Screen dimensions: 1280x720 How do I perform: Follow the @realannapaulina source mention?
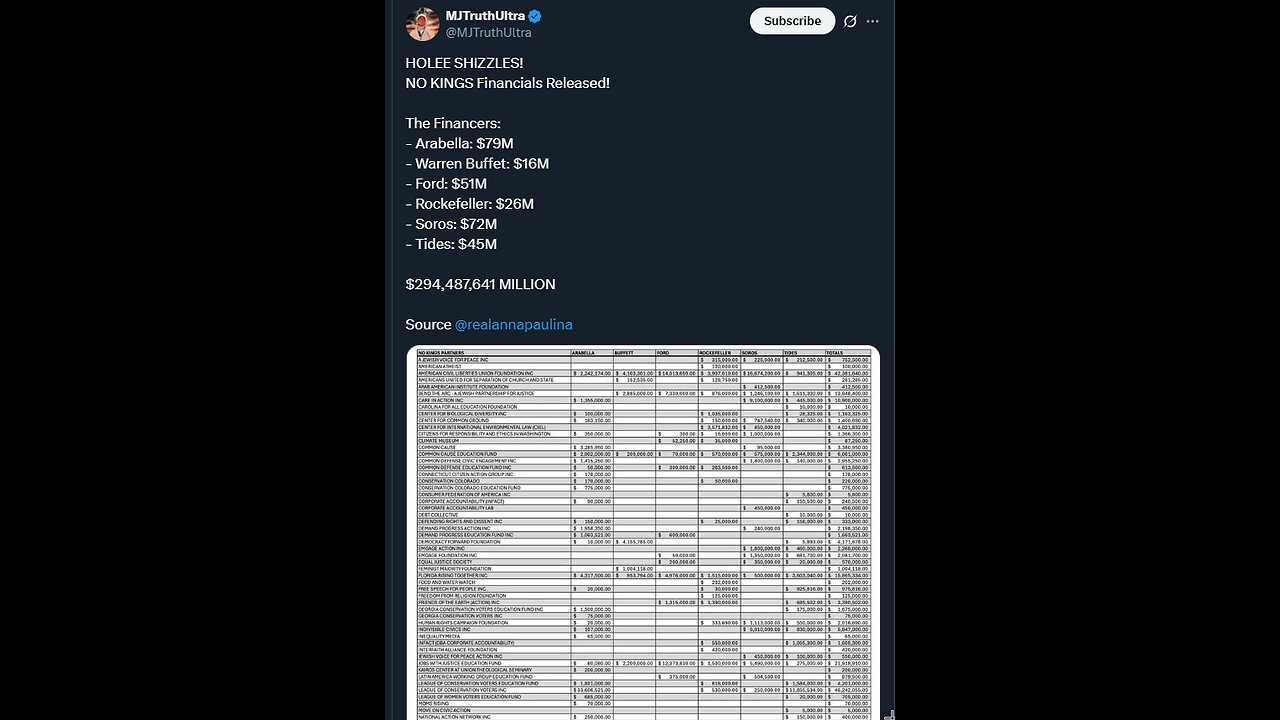coord(513,325)
